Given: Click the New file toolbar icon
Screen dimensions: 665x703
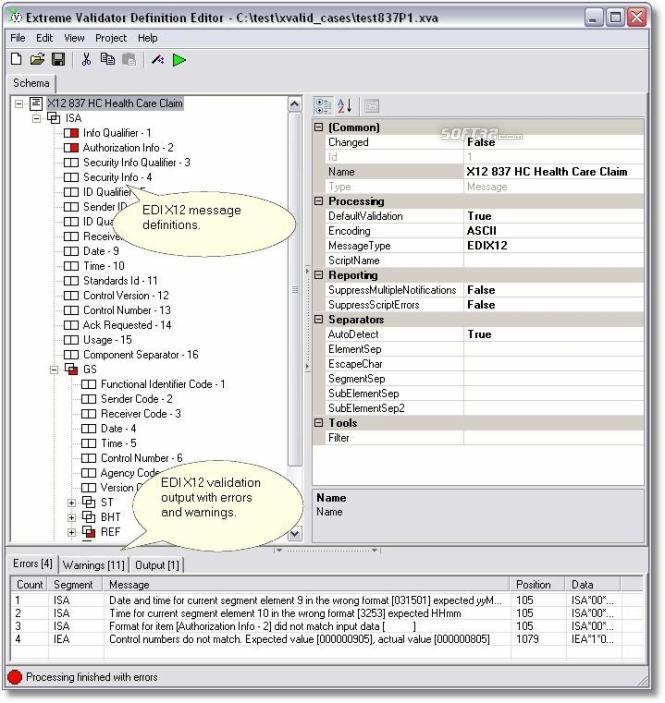Looking at the screenshot, I should pyautogui.click(x=16, y=59).
